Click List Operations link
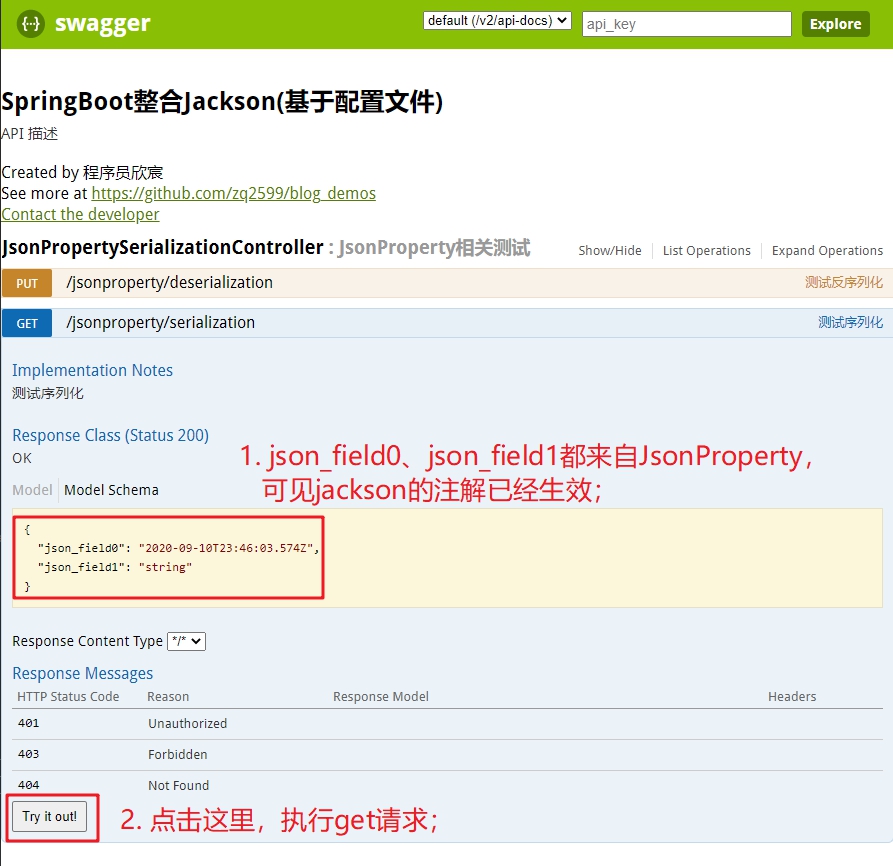 [x=706, y=251]
